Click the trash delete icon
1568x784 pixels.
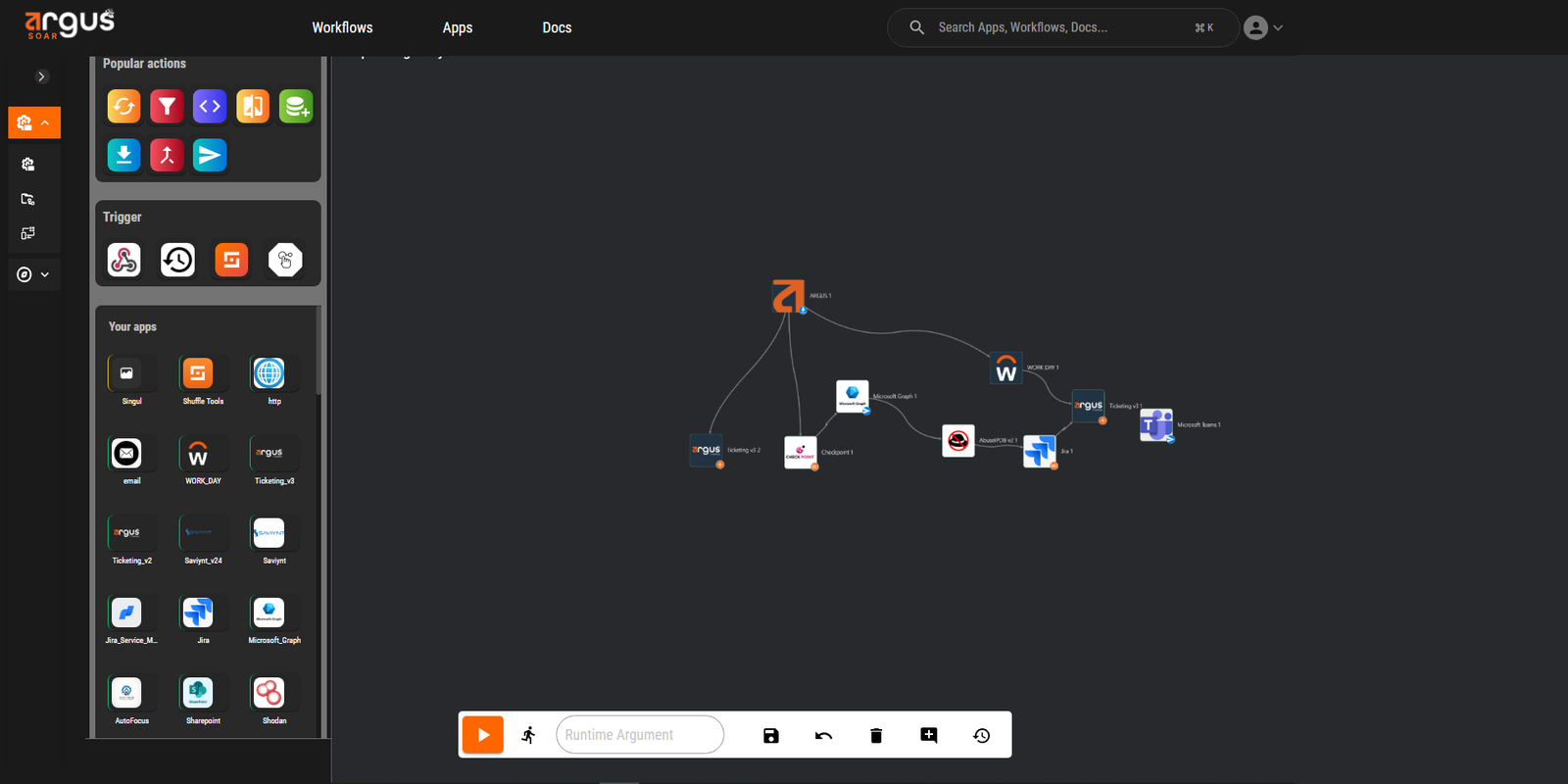[x=876, y=735]
